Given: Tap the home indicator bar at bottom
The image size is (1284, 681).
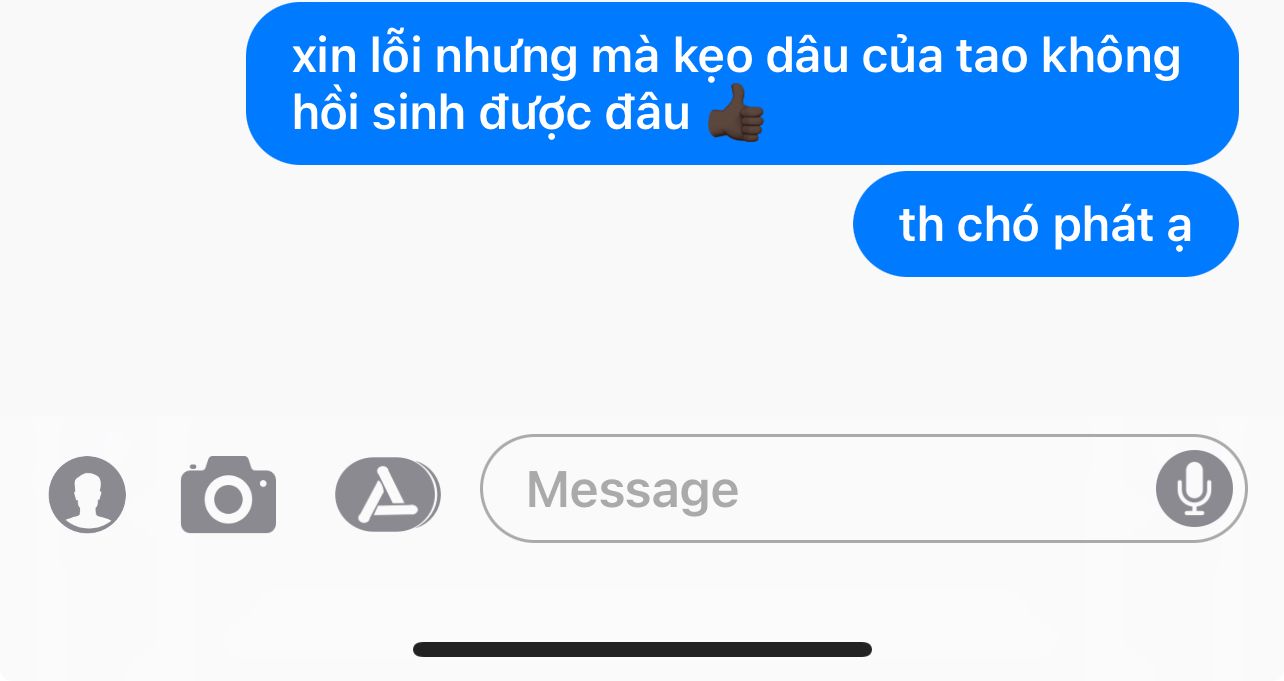Looking at the screenshot, I should 642,649.
